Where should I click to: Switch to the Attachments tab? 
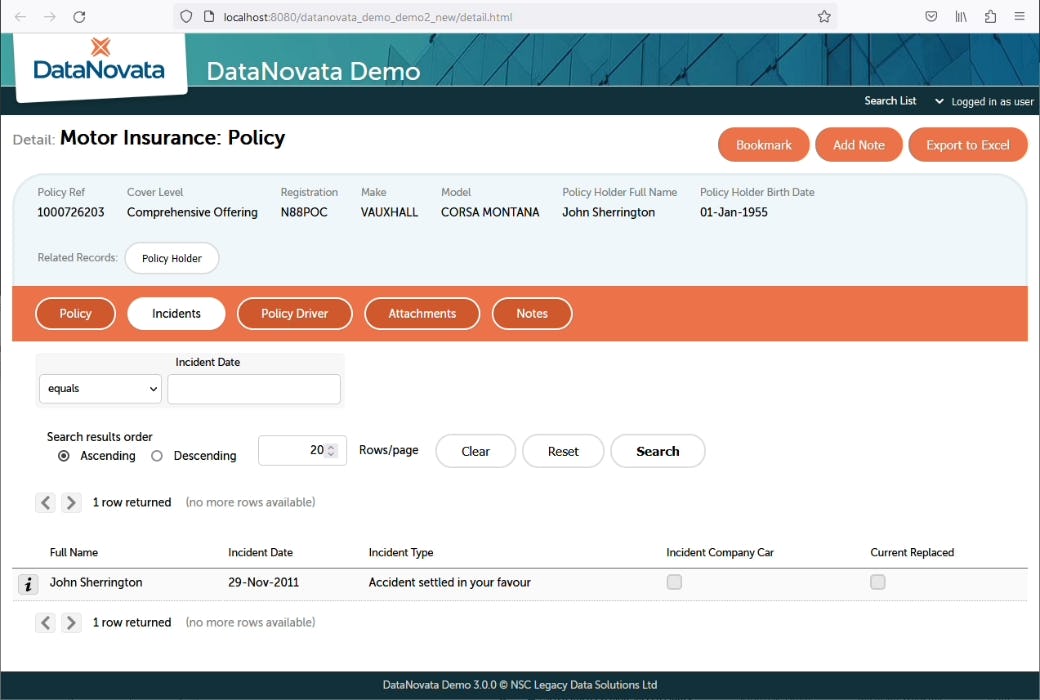421,313
